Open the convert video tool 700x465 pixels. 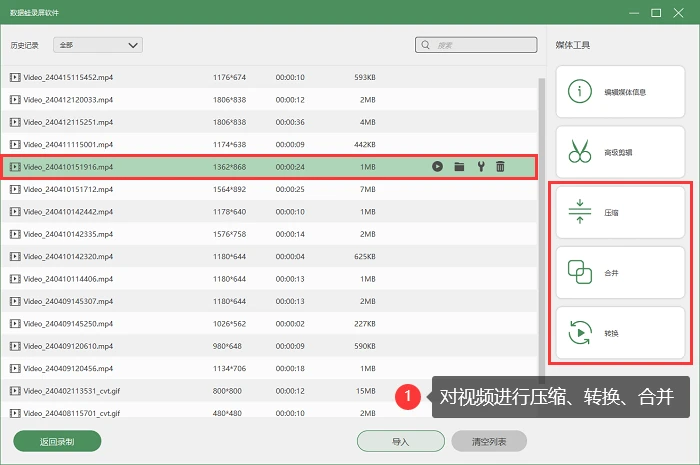tap(620, 333)
